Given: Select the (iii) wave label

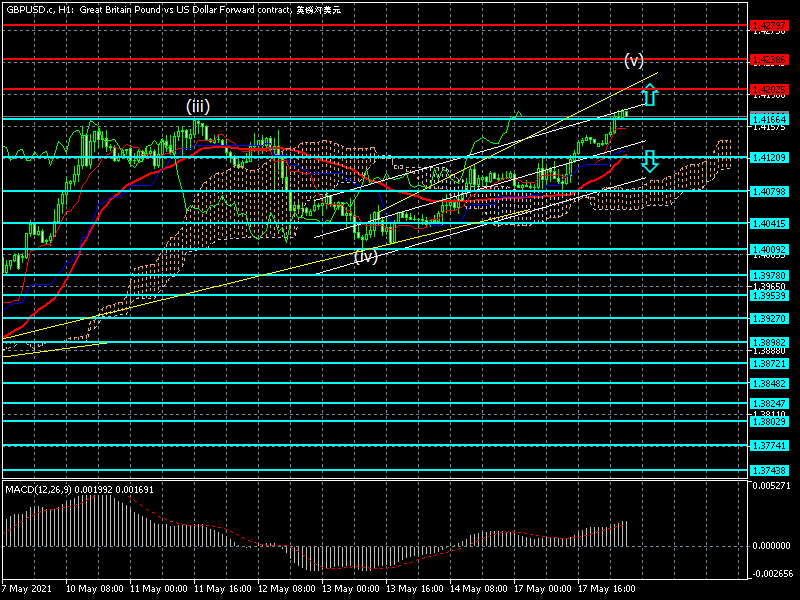Looking at the screenshot, I should click(x=198, y=105).
